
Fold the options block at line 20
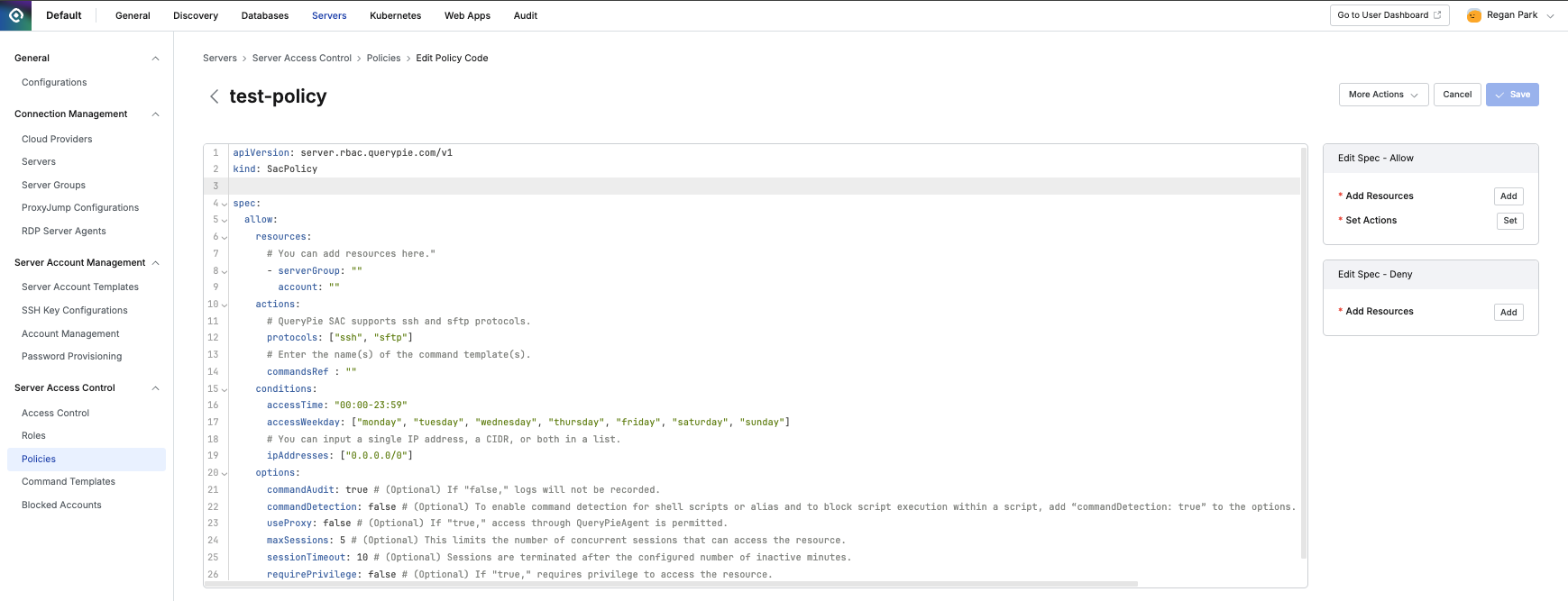point(225,473)
